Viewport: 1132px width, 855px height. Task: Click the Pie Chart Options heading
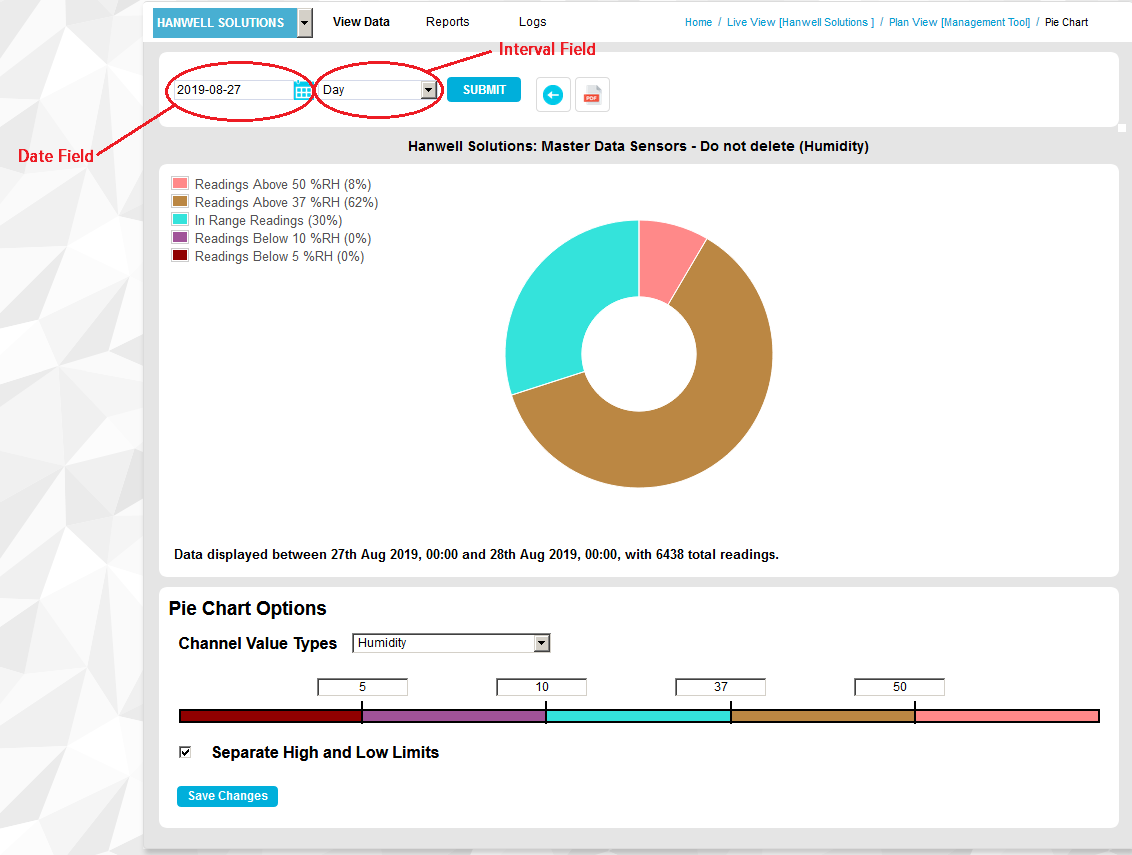(x=248, y=608)
